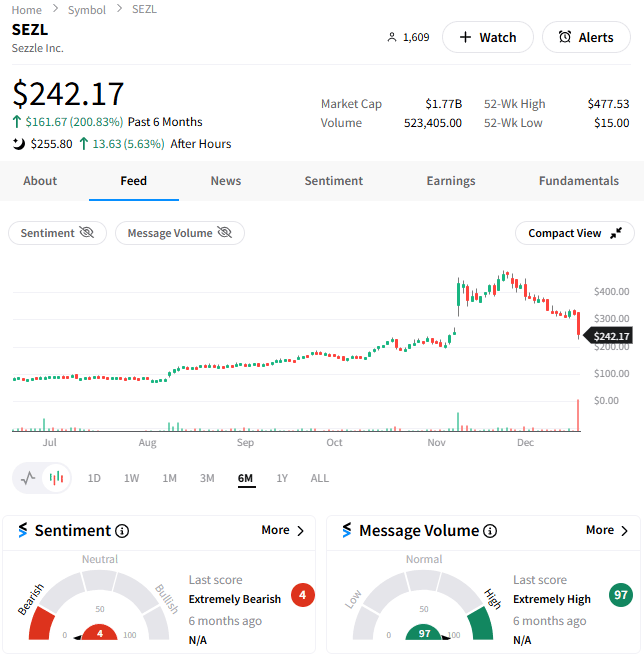Click the Stocktwits logo beside Sentiment heading
The width and height of the screenshot is (644, 656).
pos(23,530)
